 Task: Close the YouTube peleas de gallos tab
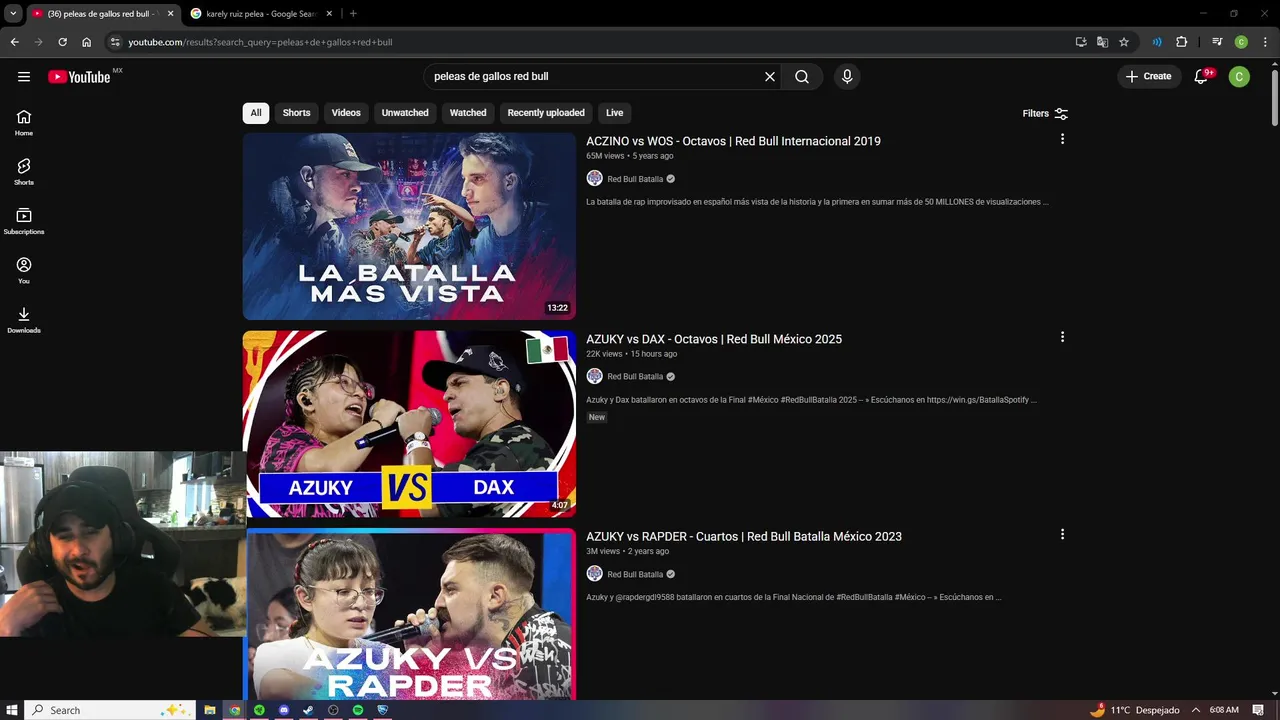point(170,14)
